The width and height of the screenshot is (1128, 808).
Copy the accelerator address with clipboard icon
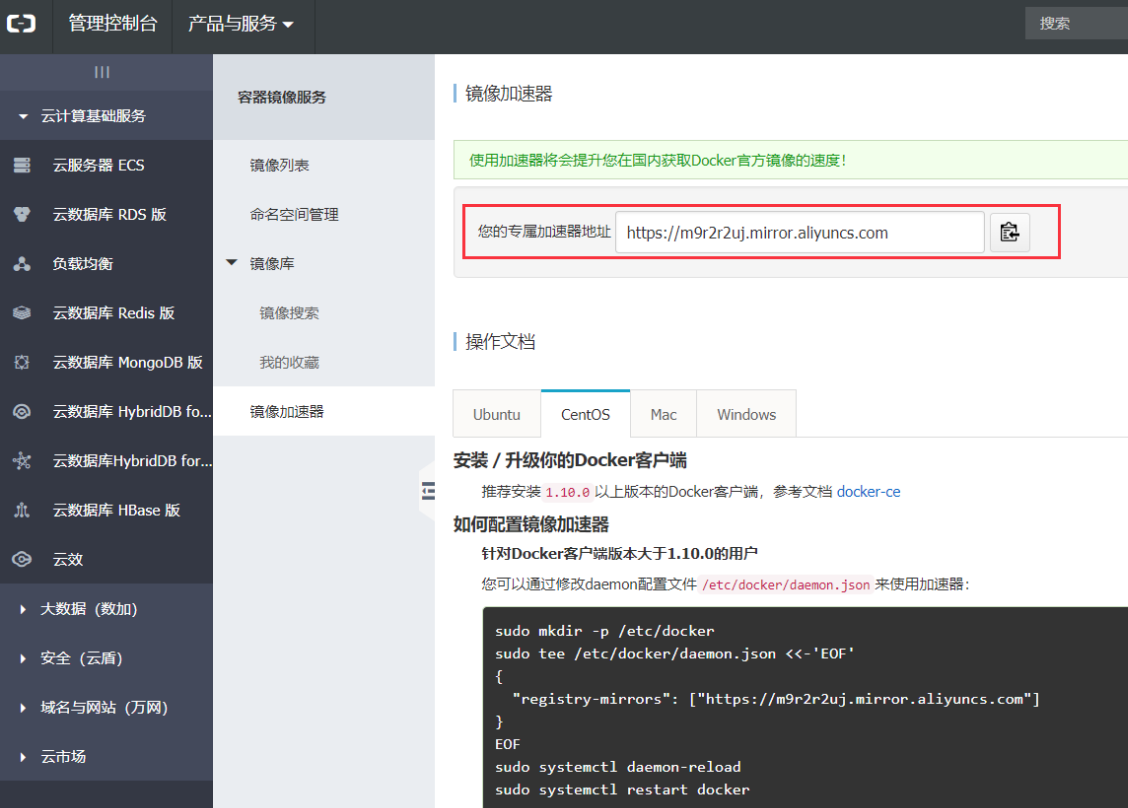click(1009, 232)
